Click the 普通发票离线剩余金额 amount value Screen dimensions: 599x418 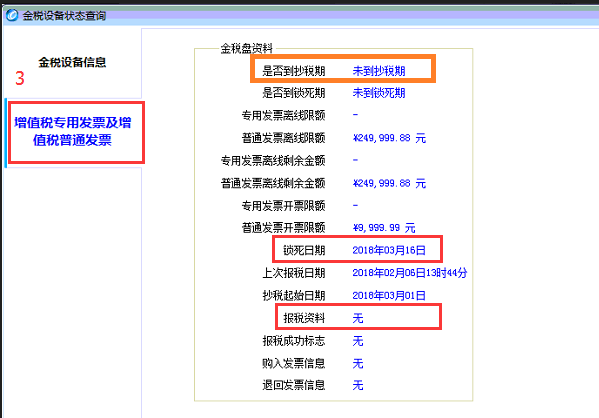389,183
